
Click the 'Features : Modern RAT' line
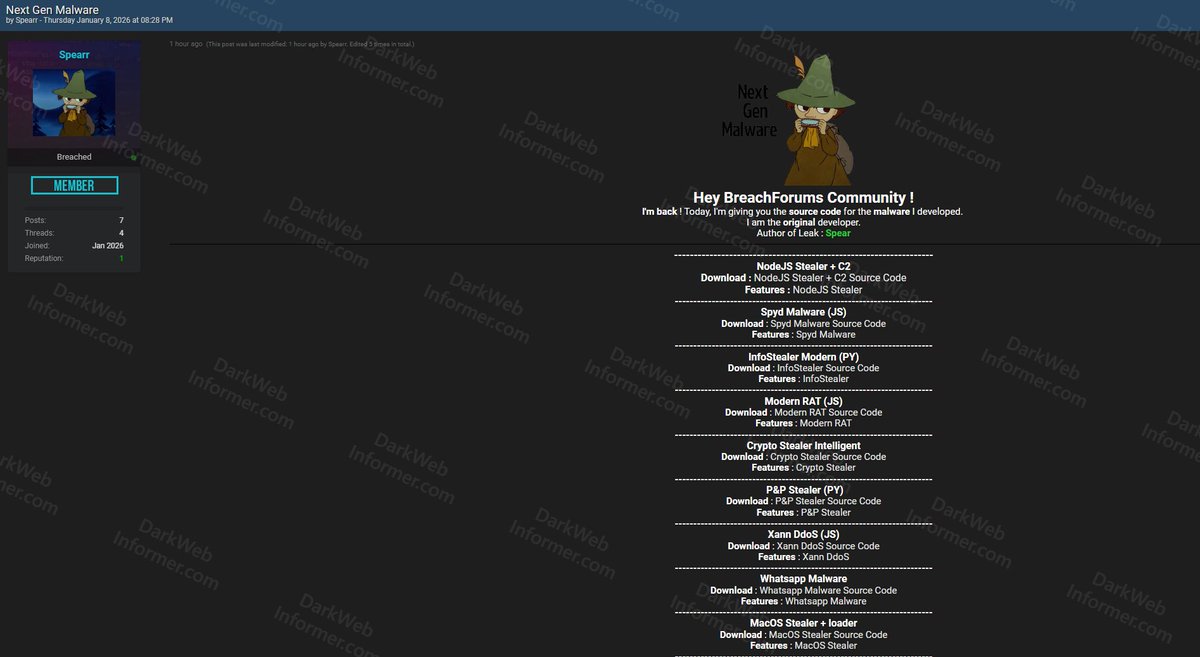pos(803,424)
